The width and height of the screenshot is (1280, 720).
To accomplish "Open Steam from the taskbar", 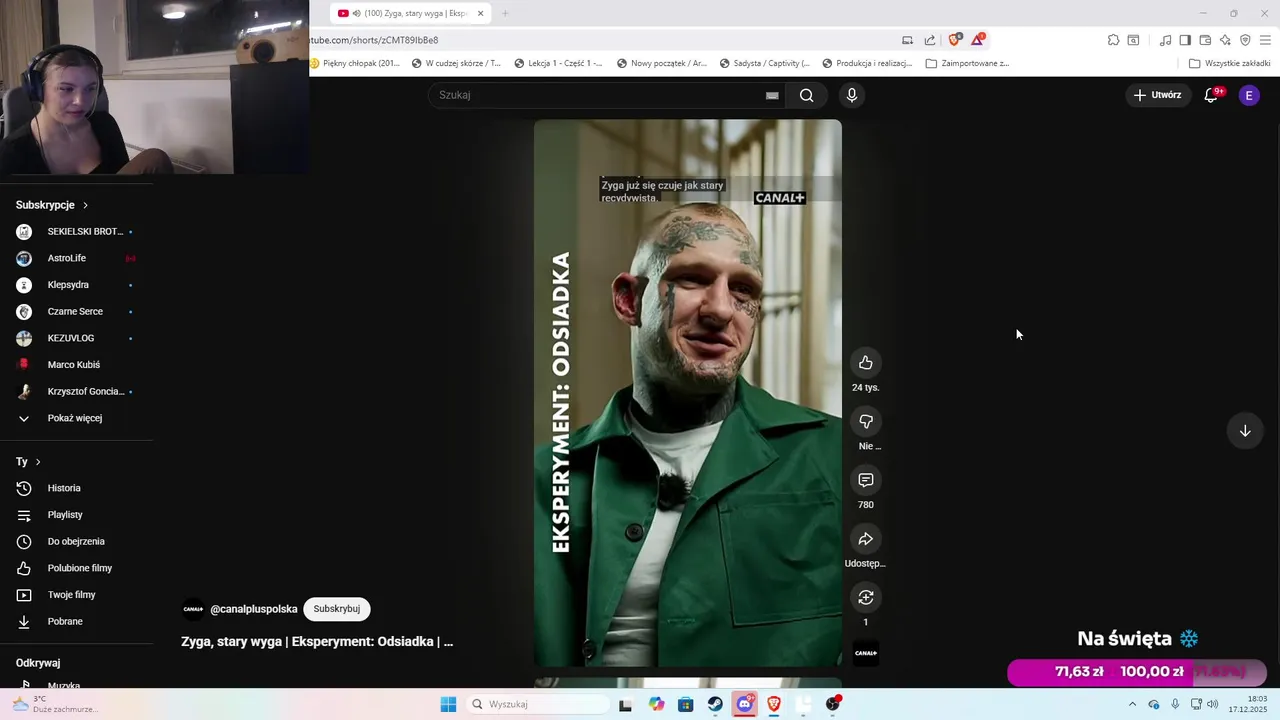I will (715, 704).
